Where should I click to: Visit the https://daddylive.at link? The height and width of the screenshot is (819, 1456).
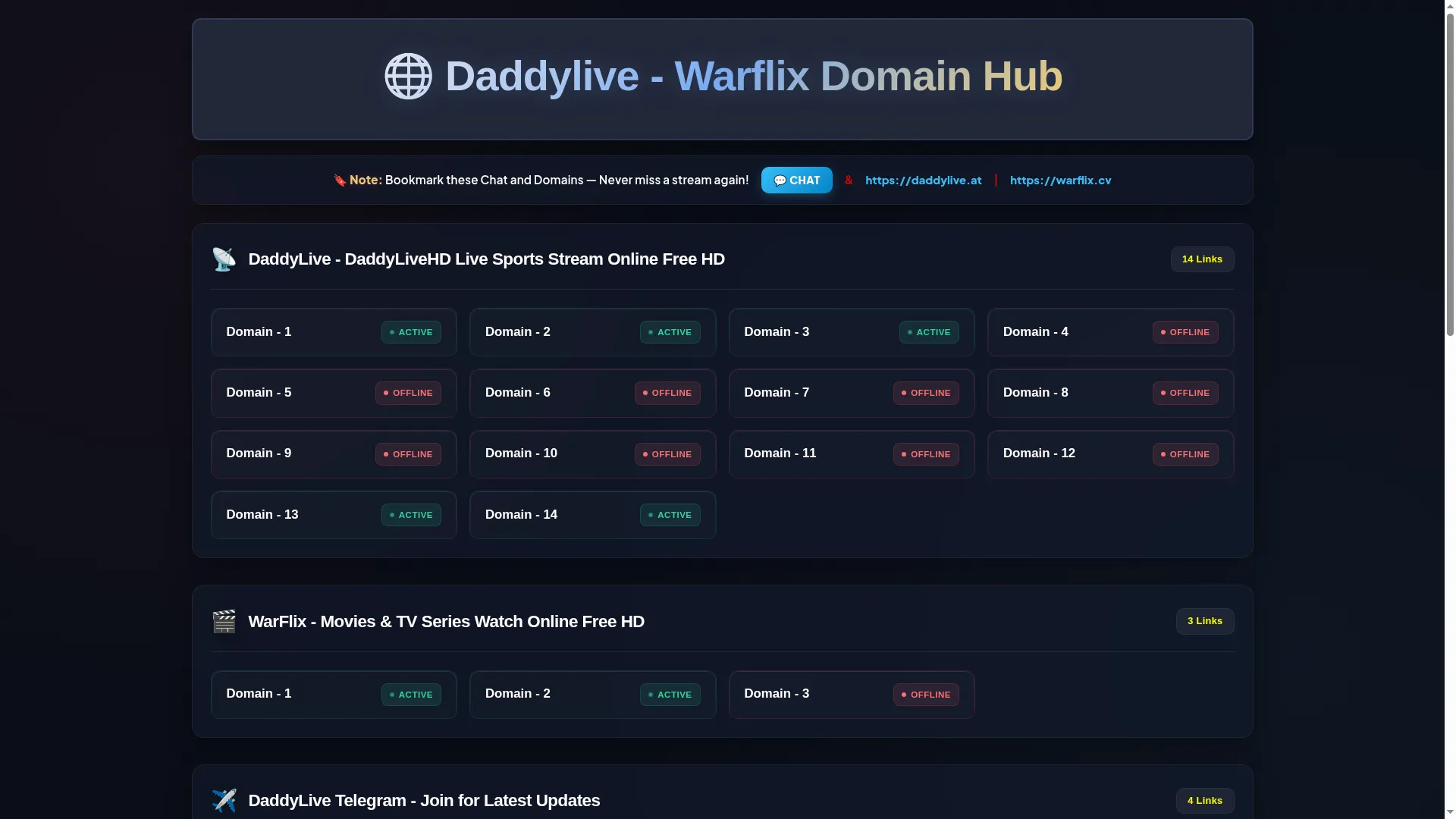(x=923, y=180)
